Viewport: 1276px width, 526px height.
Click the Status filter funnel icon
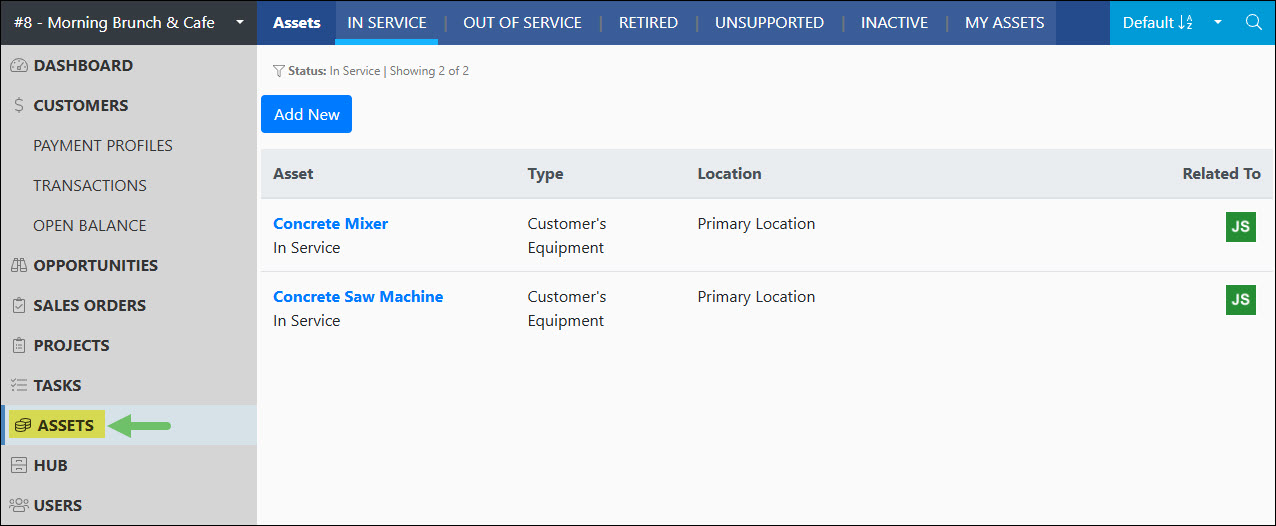[x=279, y=71]
